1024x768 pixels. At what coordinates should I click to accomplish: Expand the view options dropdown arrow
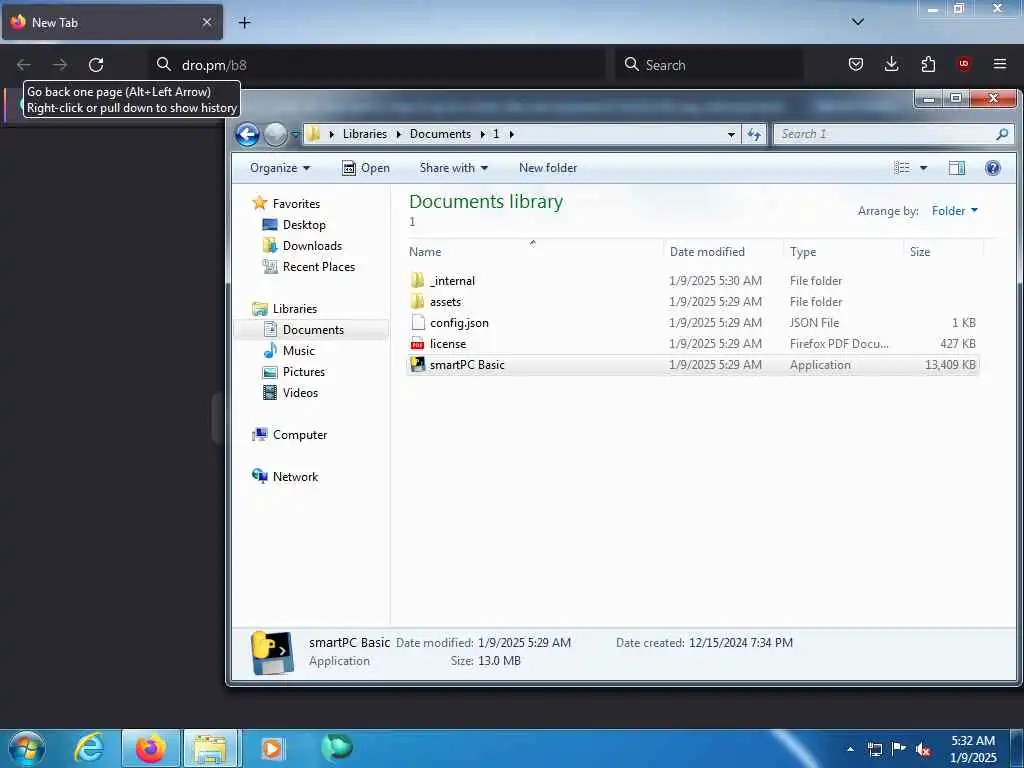923,168
